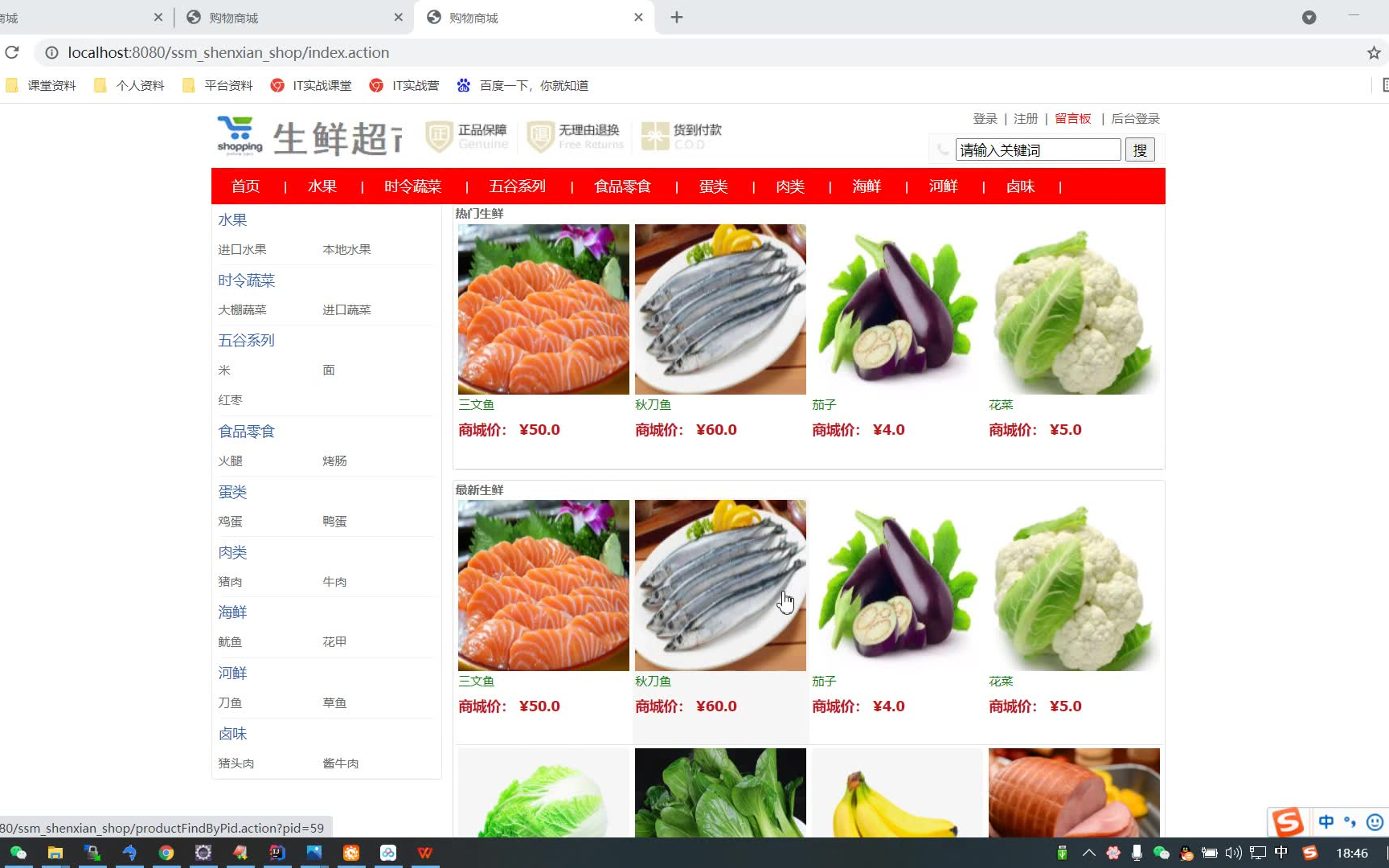
Task: Click the shopping cart site logo
Action: [x=240, y=136]
